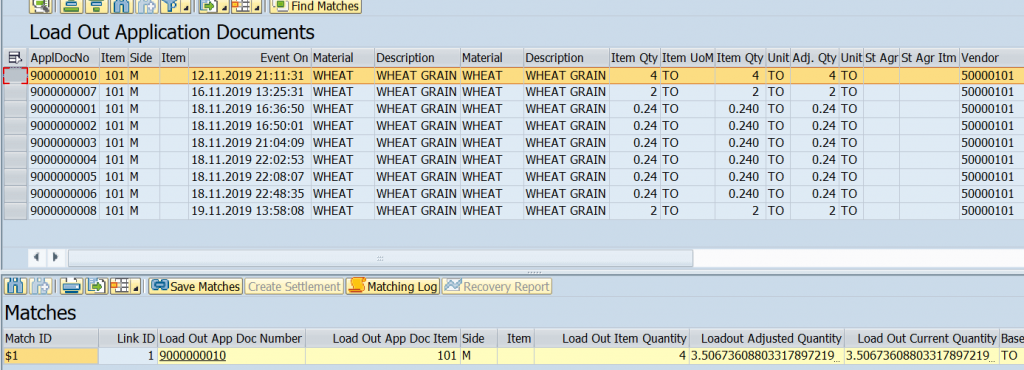Click the Event On column header
This screenshot has width=1024, height=370.
[249, 57]
